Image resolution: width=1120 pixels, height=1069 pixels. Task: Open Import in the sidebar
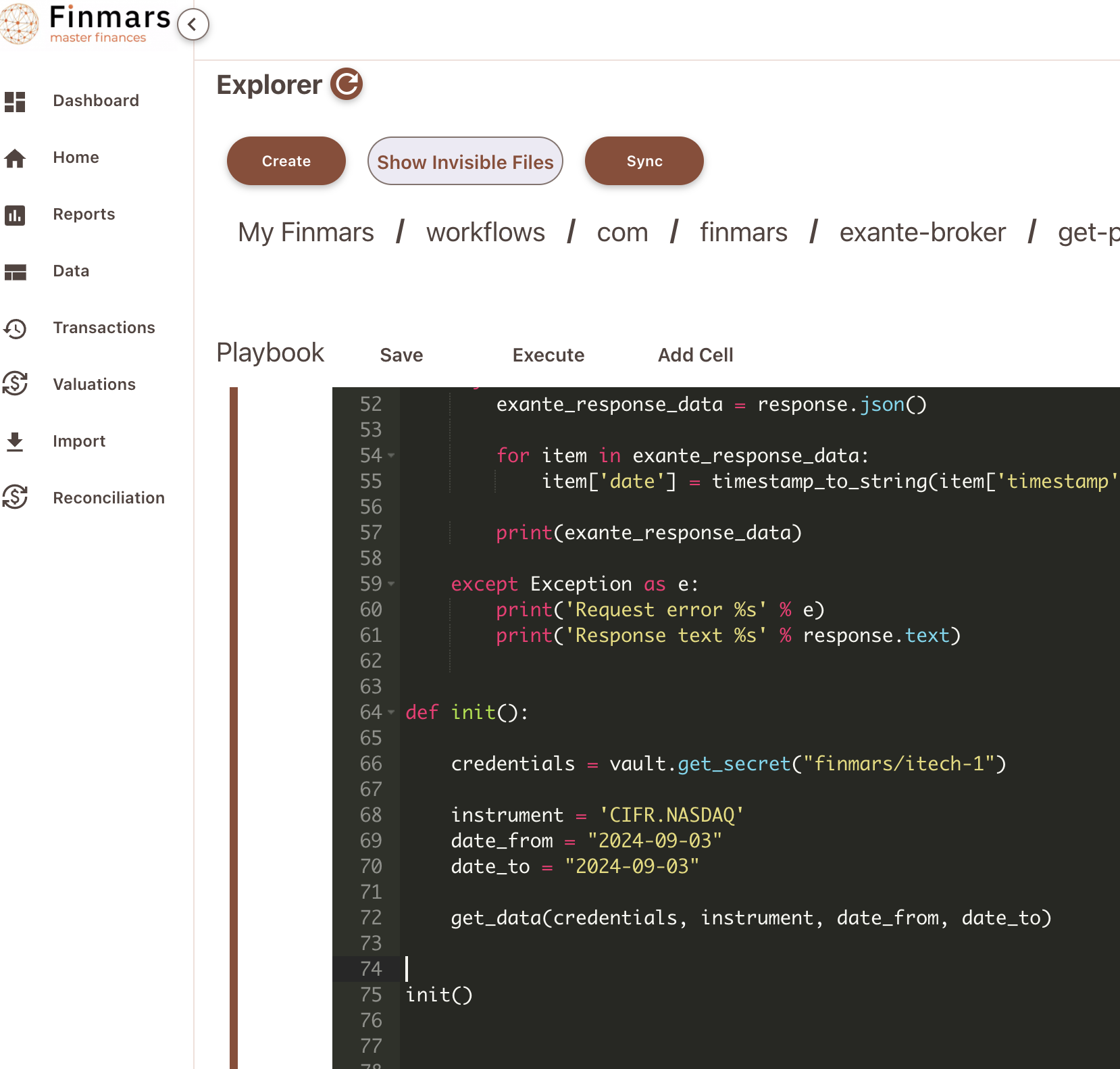pos(79,441)
